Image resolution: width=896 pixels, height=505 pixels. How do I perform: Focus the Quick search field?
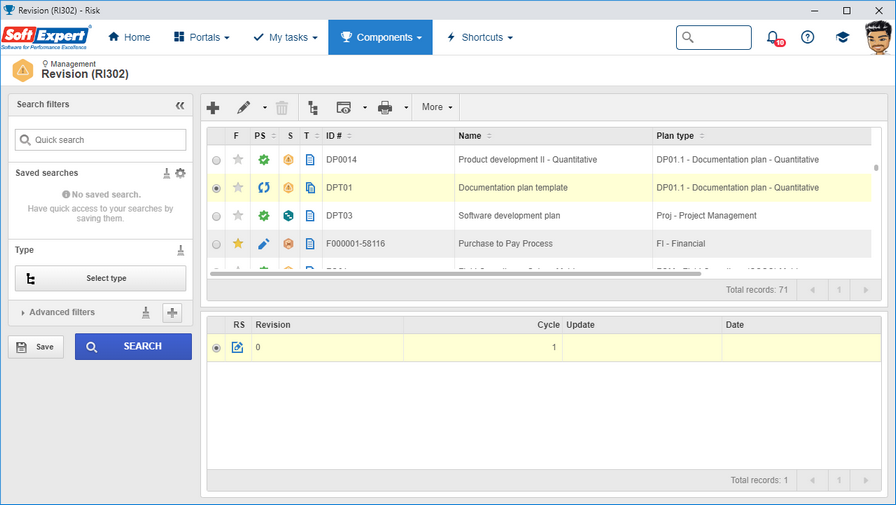101,140
